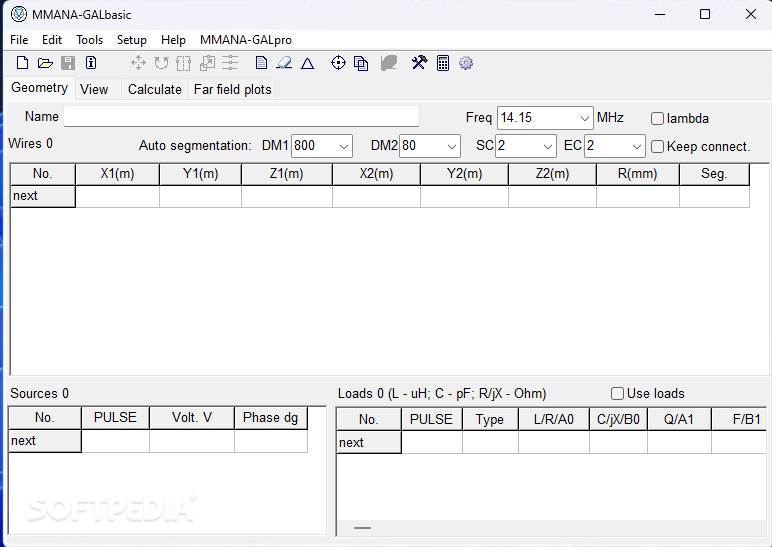Open the Setup menu
Screen dimensions: 772x547
coord(131,40)
